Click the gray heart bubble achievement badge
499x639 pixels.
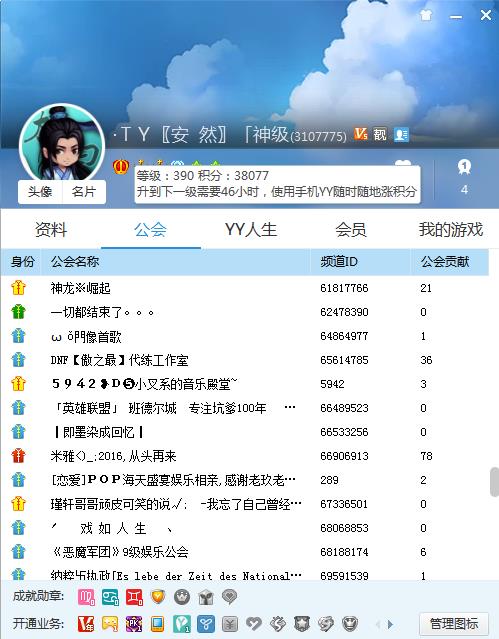point(230,597)
